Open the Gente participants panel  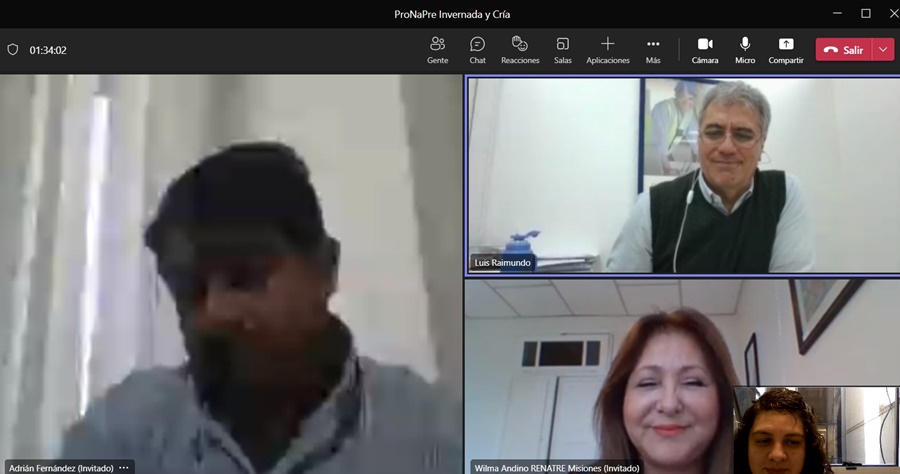[x=437, y=50]
